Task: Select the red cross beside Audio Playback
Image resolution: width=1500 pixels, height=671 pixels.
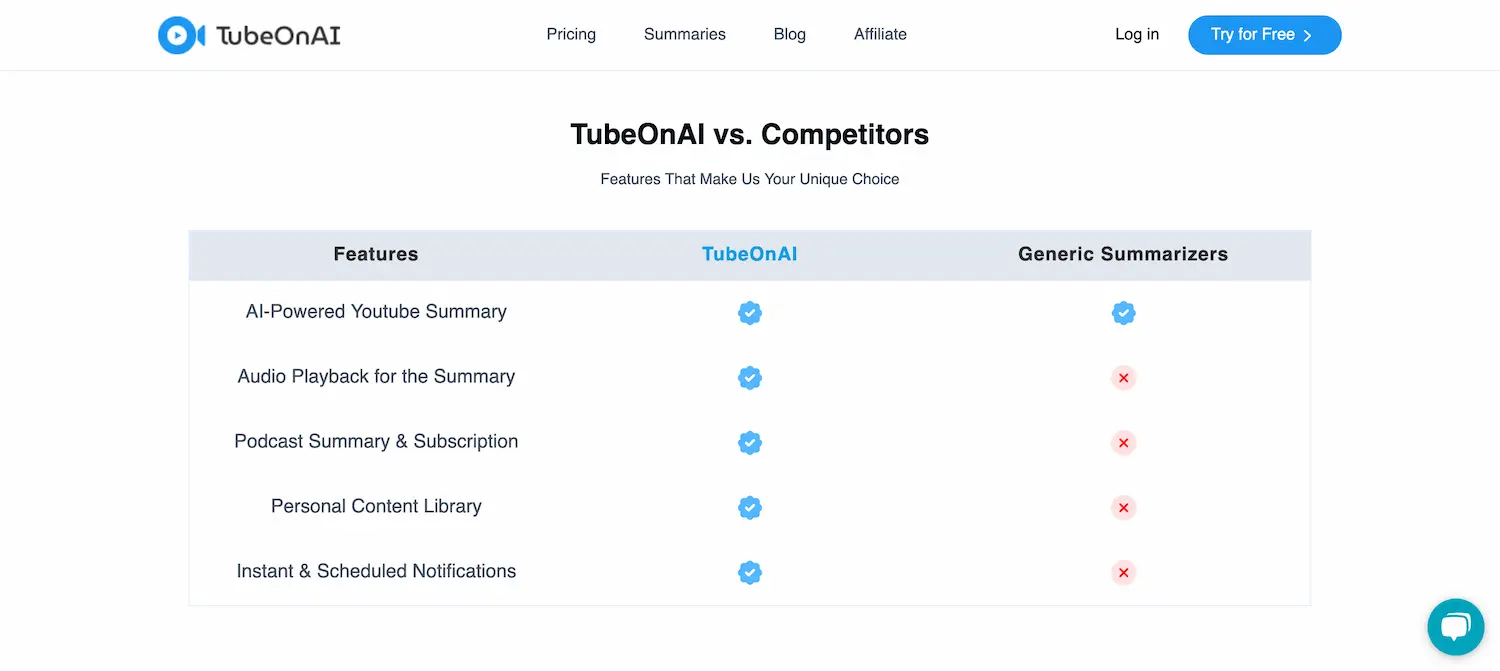Action: 1123,378
